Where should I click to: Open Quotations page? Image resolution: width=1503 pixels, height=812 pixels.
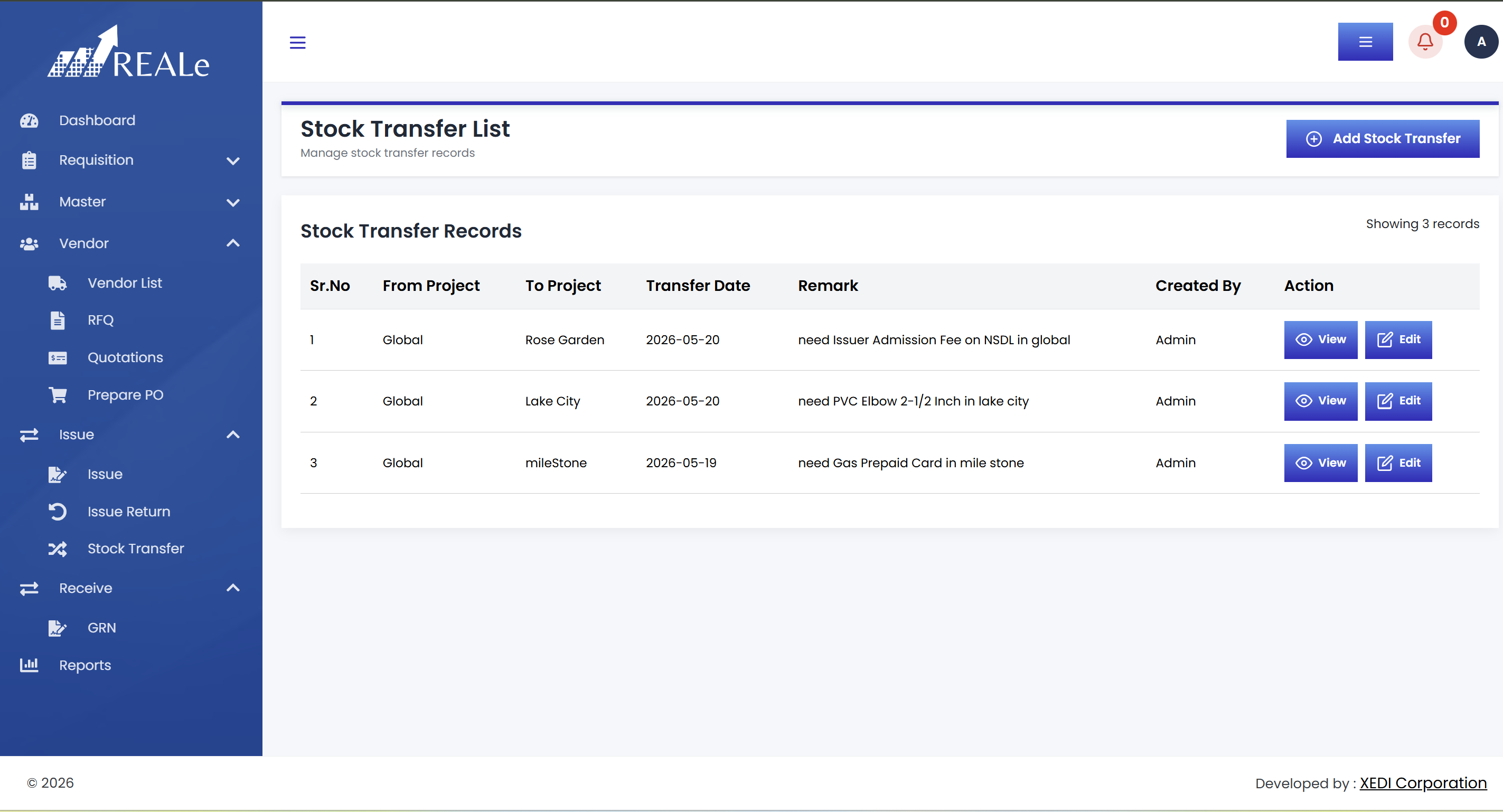(x=126, y=357)
